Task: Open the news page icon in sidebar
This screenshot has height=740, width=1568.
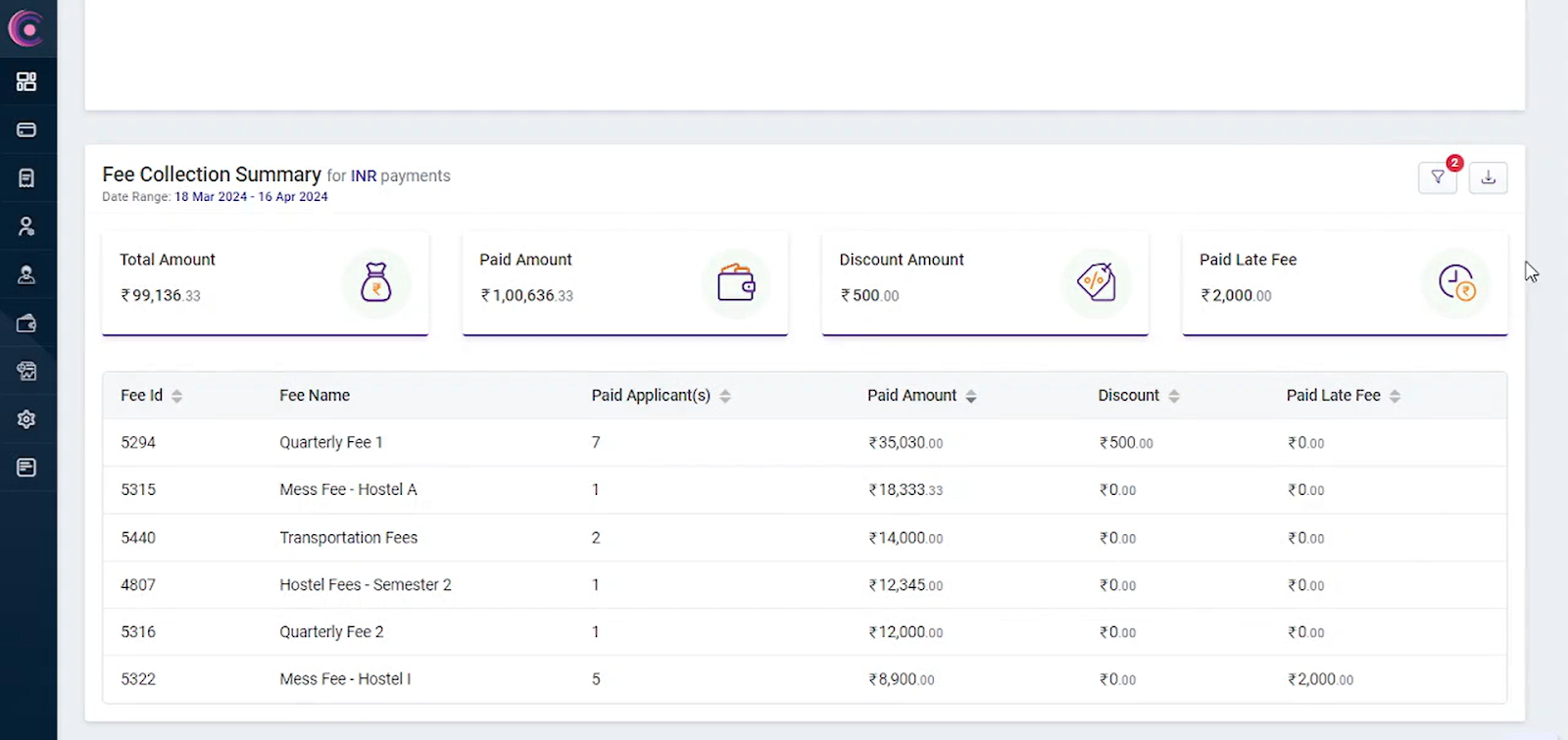Action: [x=26, y=468]
